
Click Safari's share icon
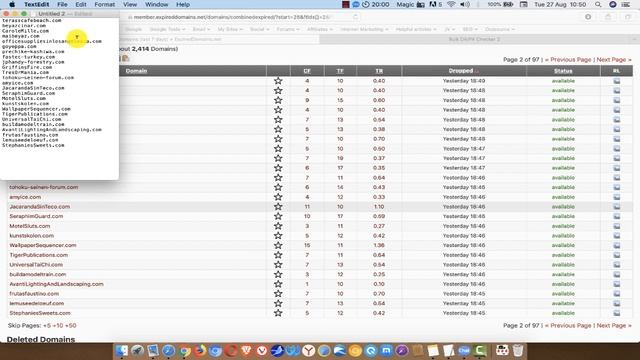608,17
